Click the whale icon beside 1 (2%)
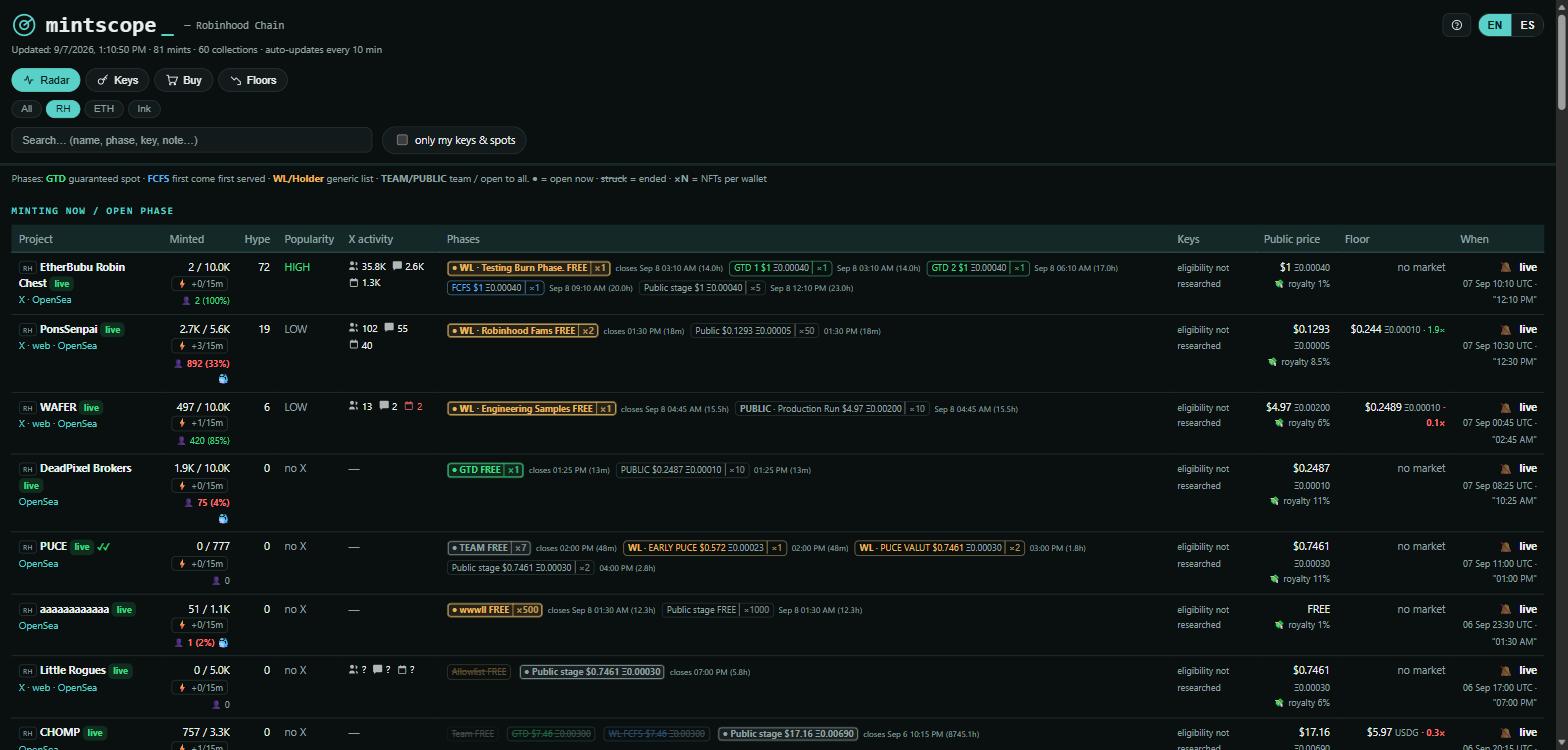 click(x=223, y=642)
